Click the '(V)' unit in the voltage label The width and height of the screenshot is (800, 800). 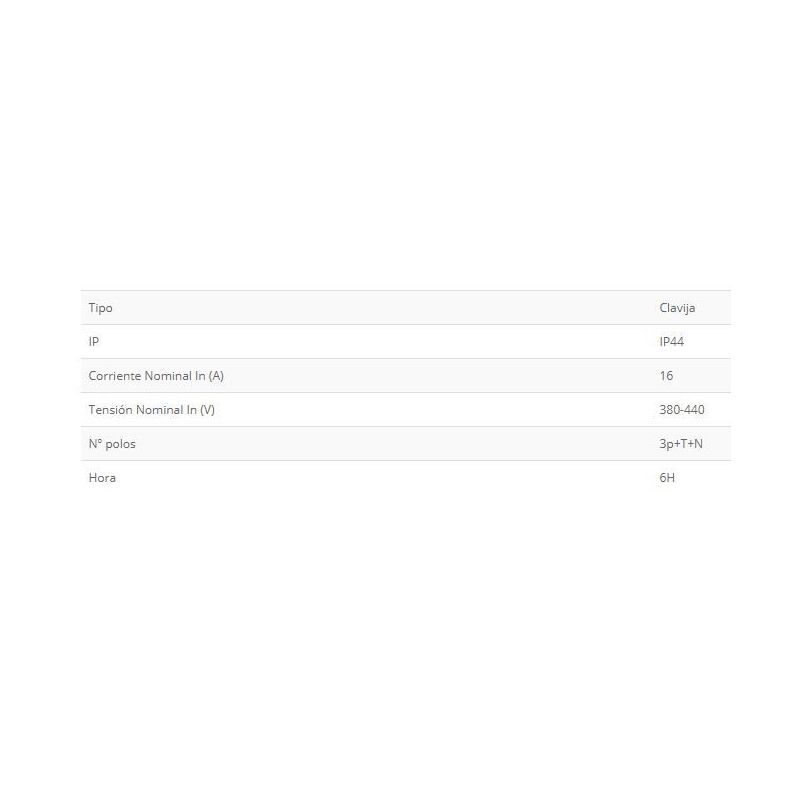tap(207, 410)
